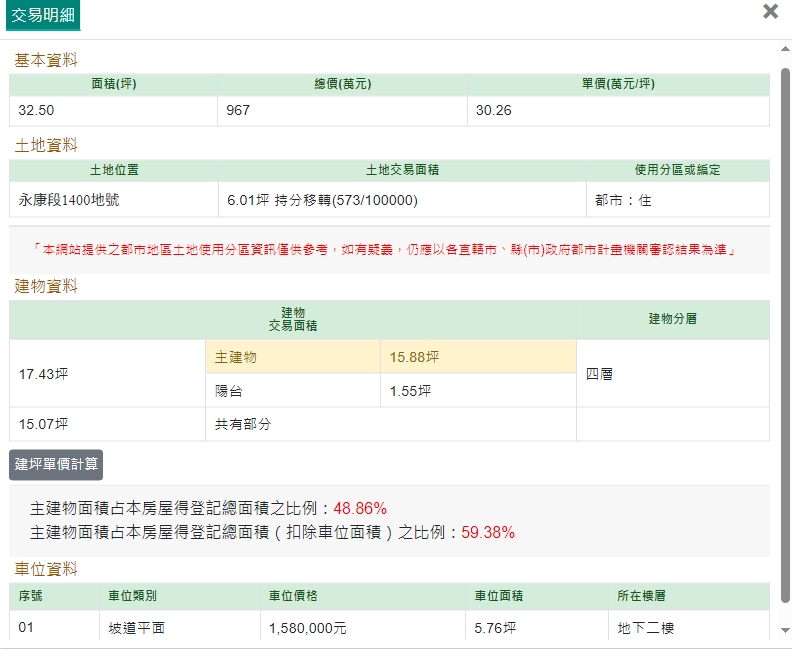Select the land location 永康段1400地號
Image resolution: width=792 pixels, height=651 pixels.
tap(69, 200)
